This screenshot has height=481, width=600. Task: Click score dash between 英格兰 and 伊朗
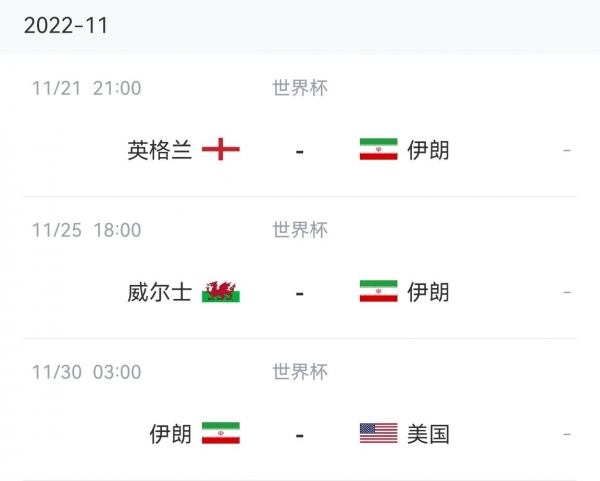pyautogui.click(x=300, y=151)
